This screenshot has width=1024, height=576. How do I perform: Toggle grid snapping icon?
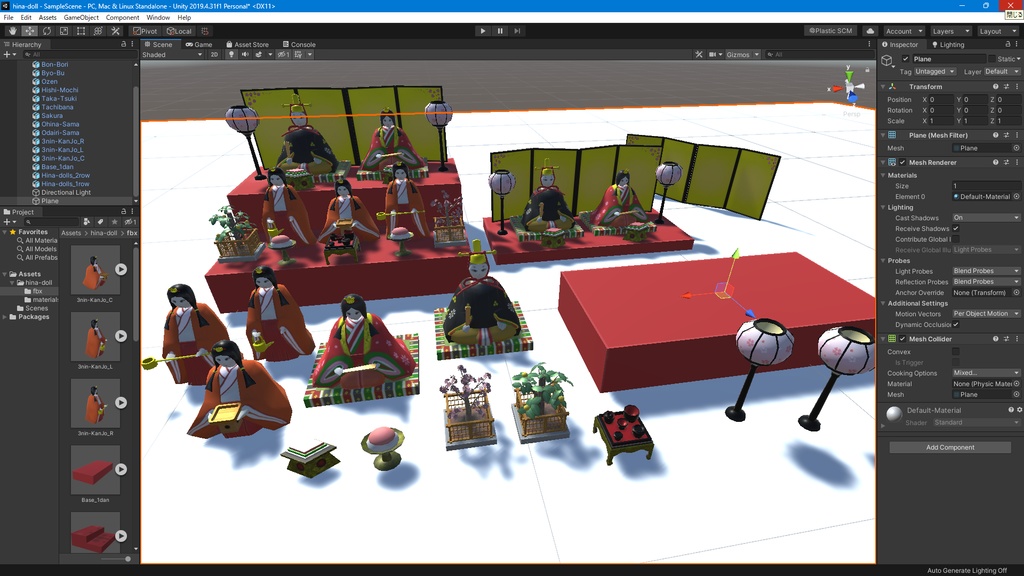click(205, 31)
